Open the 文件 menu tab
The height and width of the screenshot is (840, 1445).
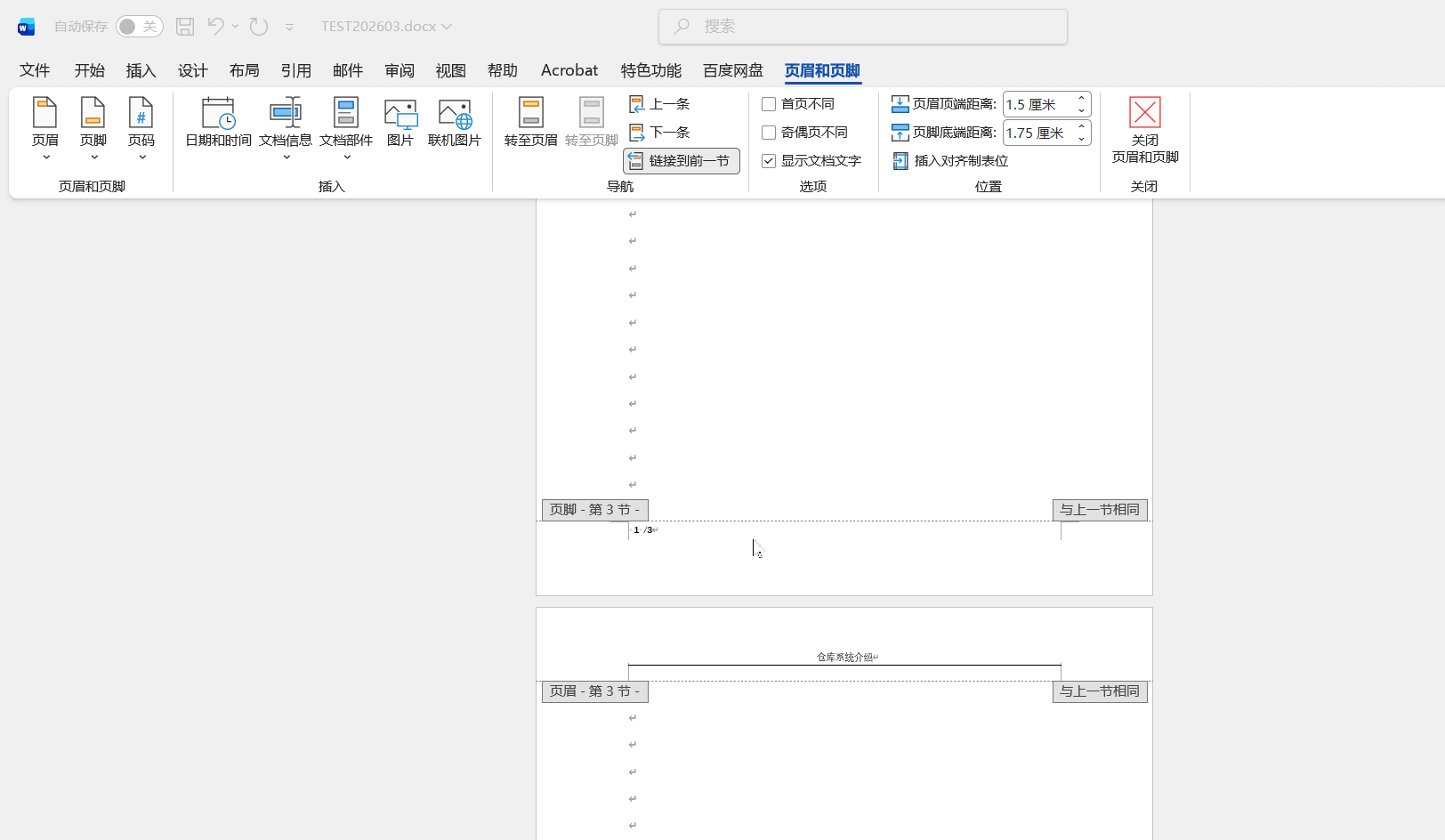35,70
